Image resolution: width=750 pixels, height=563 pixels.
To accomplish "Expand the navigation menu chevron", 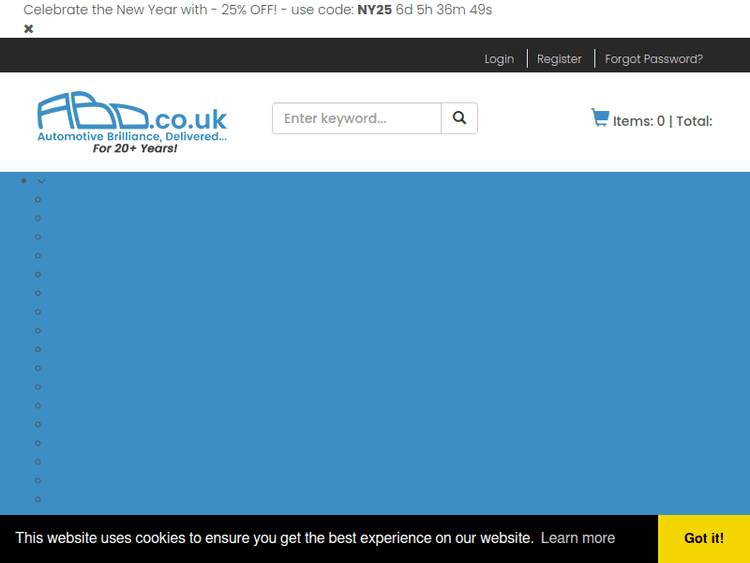I will [41, 181].
